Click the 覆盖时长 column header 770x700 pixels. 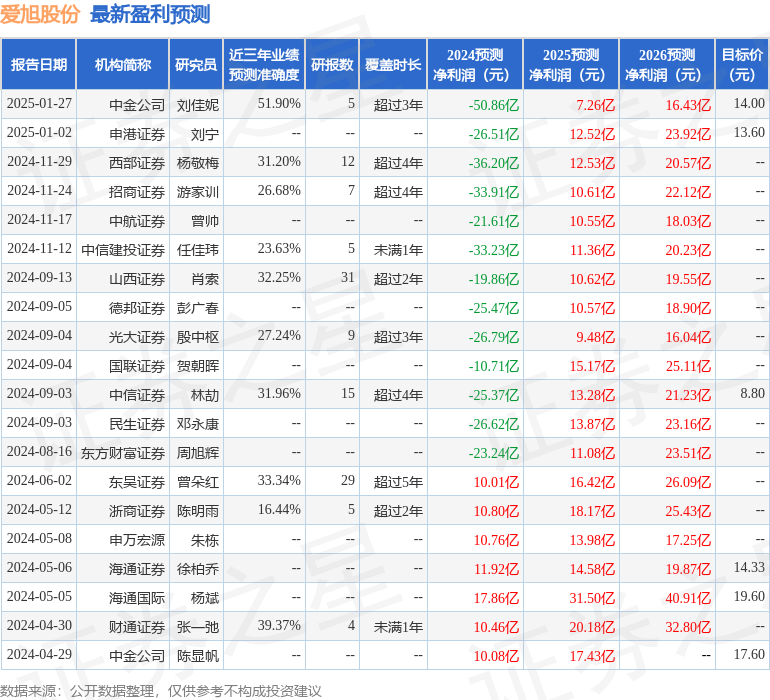(x=393, y=64)
